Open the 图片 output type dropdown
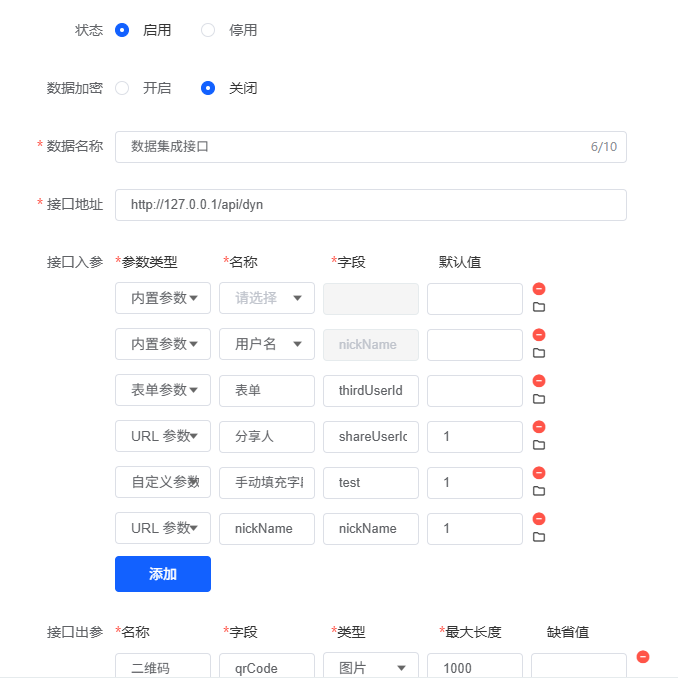Image resolution: width=678 pixels, height=681 pixels. pos(371,668)
